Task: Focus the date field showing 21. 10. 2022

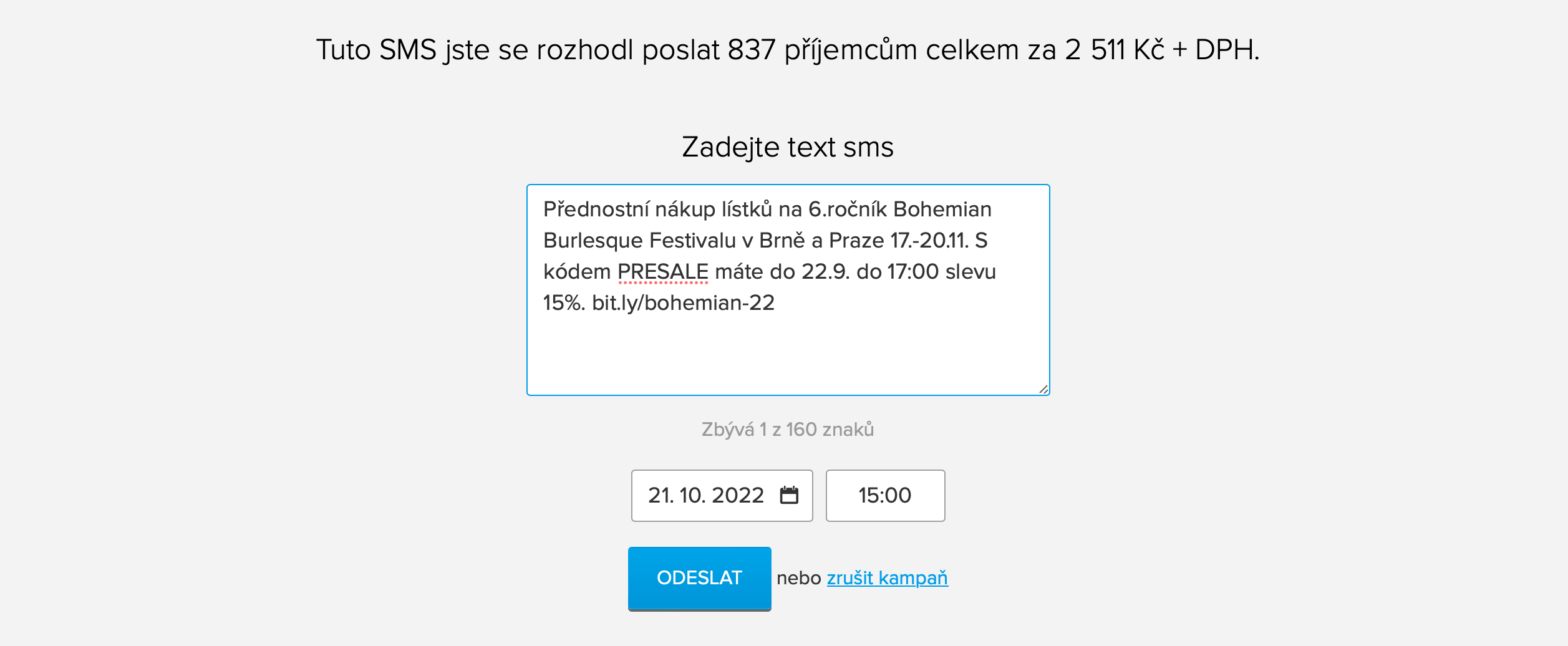Action: pos(705,495)
